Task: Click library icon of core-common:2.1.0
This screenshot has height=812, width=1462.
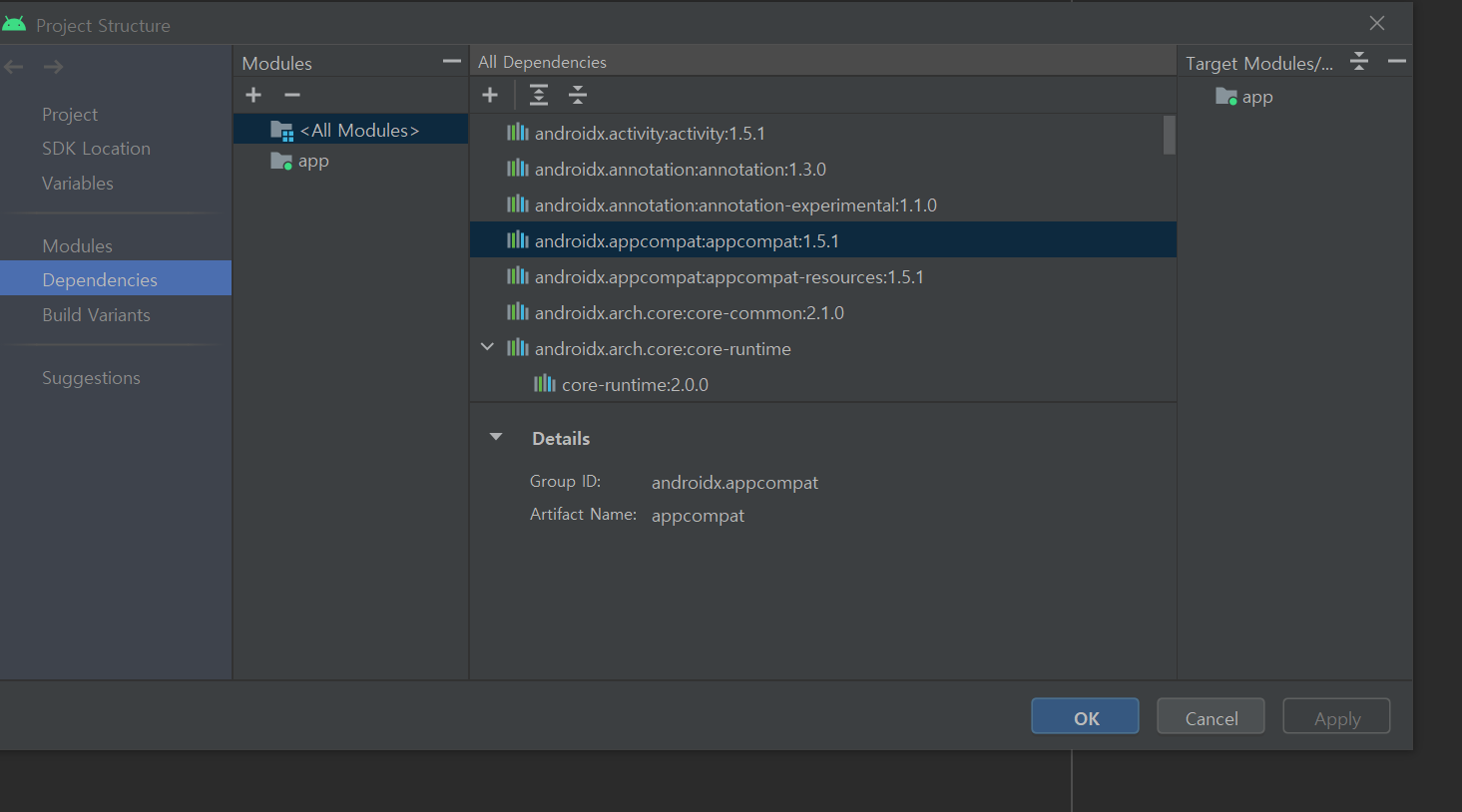Action: pos(517,312)
